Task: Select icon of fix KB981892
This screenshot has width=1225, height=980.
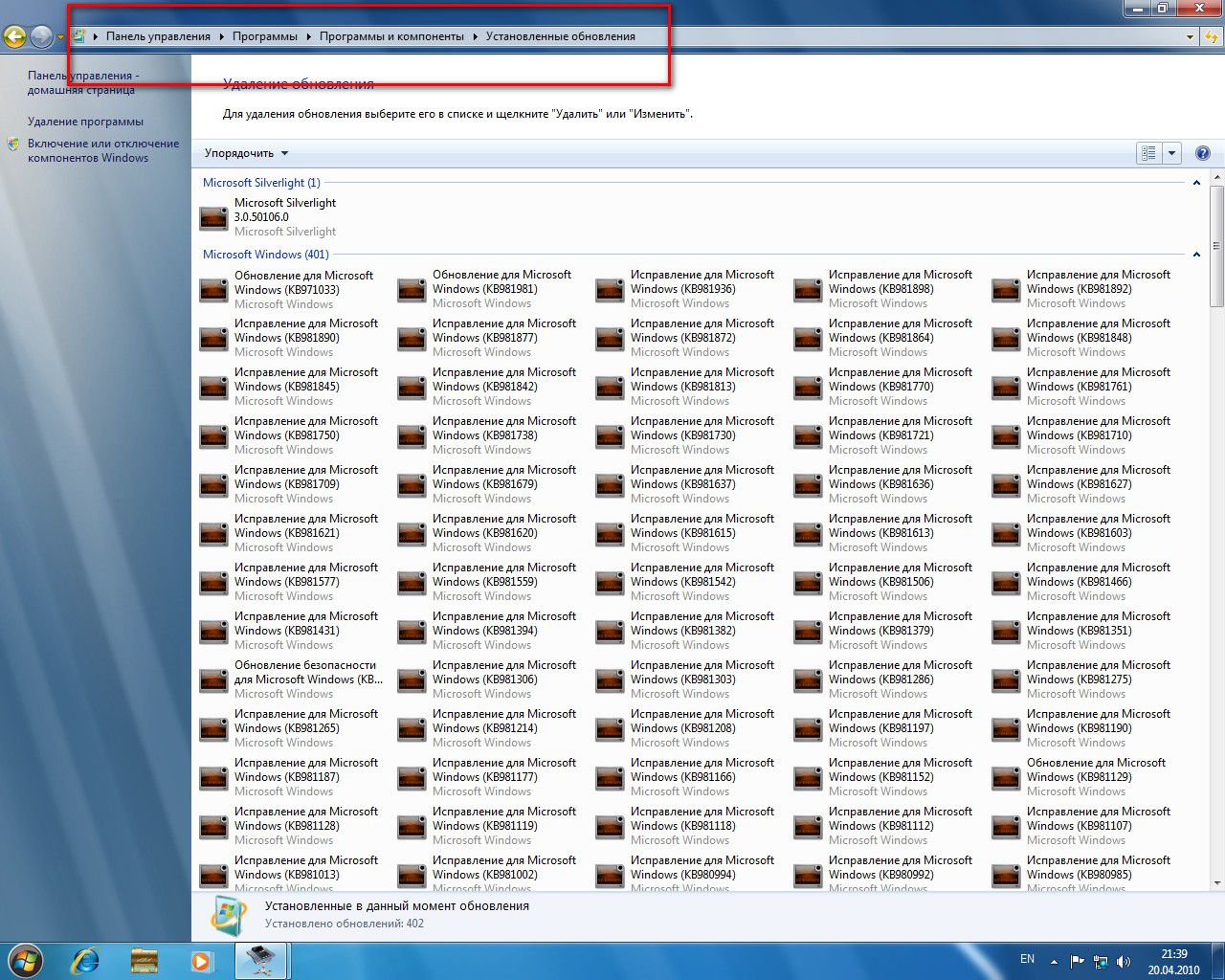Action: coord(1006,290)
